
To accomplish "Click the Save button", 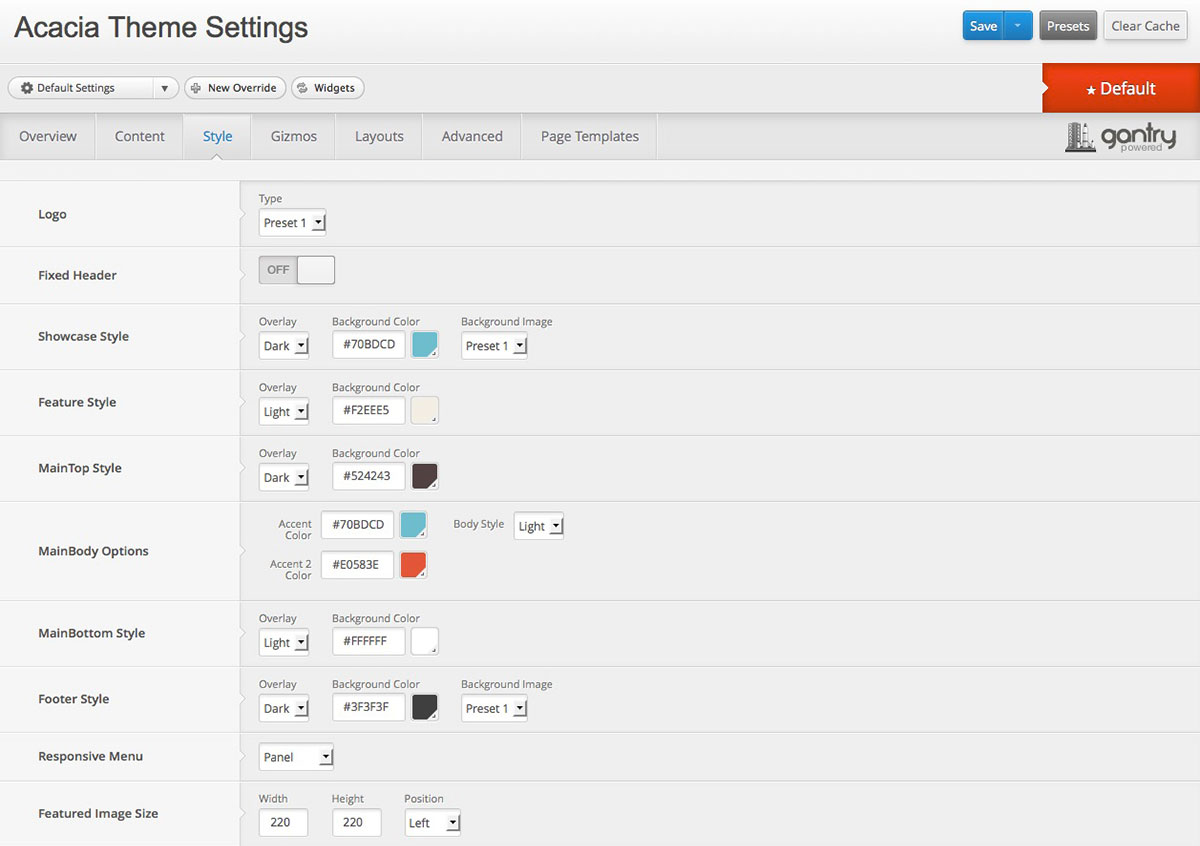I will [984, 26].
